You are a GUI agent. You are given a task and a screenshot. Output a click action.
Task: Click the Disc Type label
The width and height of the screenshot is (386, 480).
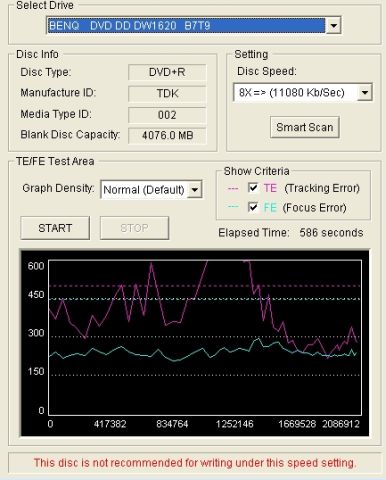[x=46, y=72]
